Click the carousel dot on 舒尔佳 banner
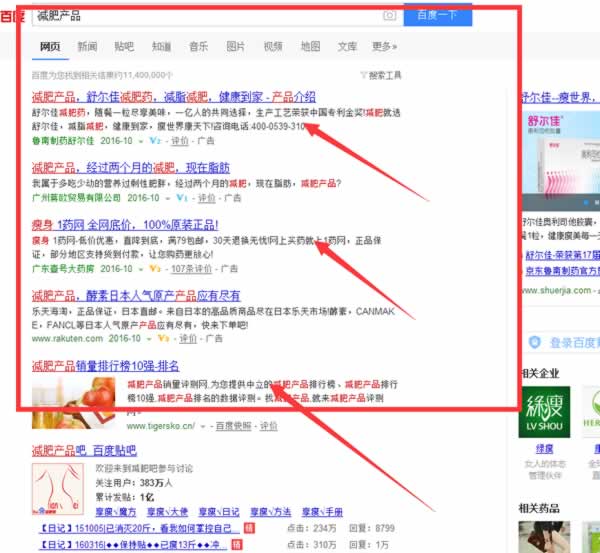 click(586, 202)
